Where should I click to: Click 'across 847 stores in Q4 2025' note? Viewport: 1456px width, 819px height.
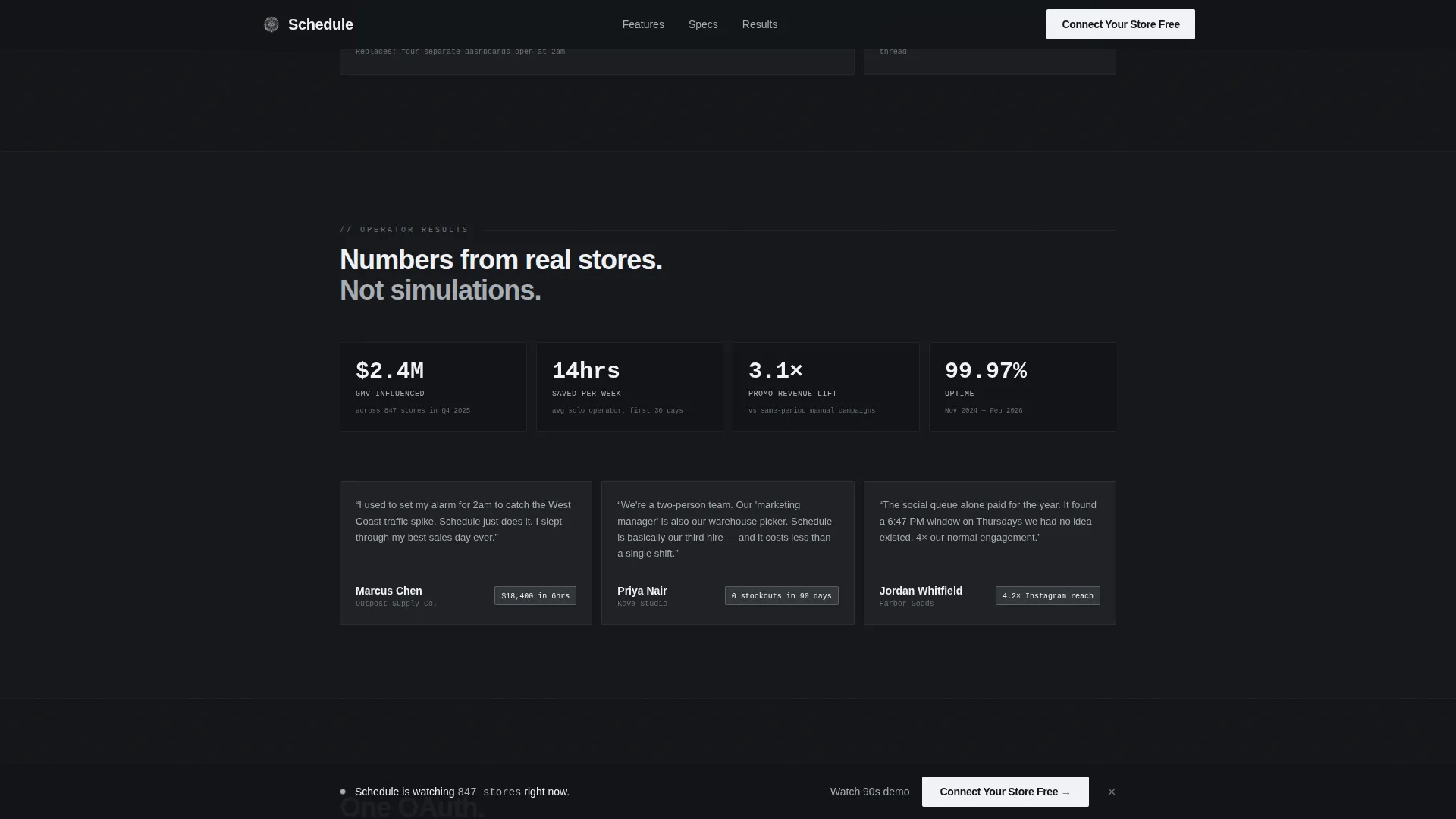pos(413,410)
